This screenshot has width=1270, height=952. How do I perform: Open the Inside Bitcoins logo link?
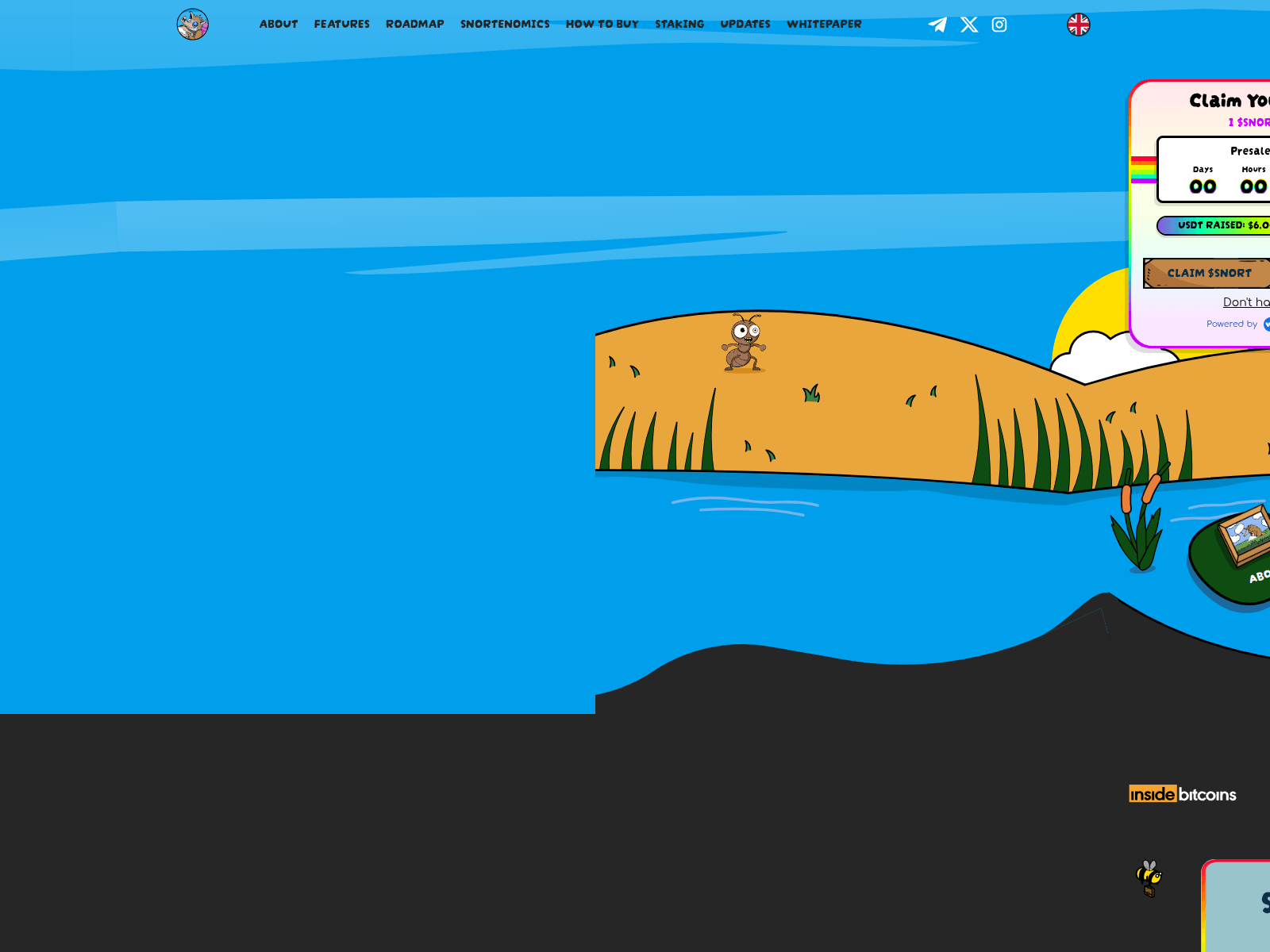pos(1182,794)
